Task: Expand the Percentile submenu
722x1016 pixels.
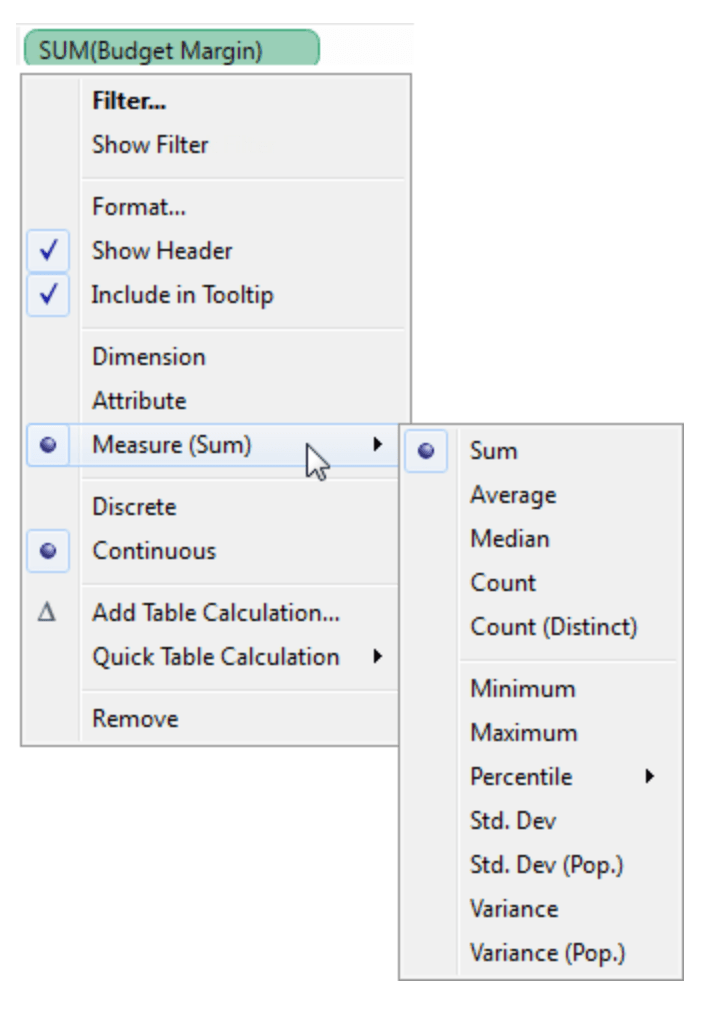Action: point(649,777)
